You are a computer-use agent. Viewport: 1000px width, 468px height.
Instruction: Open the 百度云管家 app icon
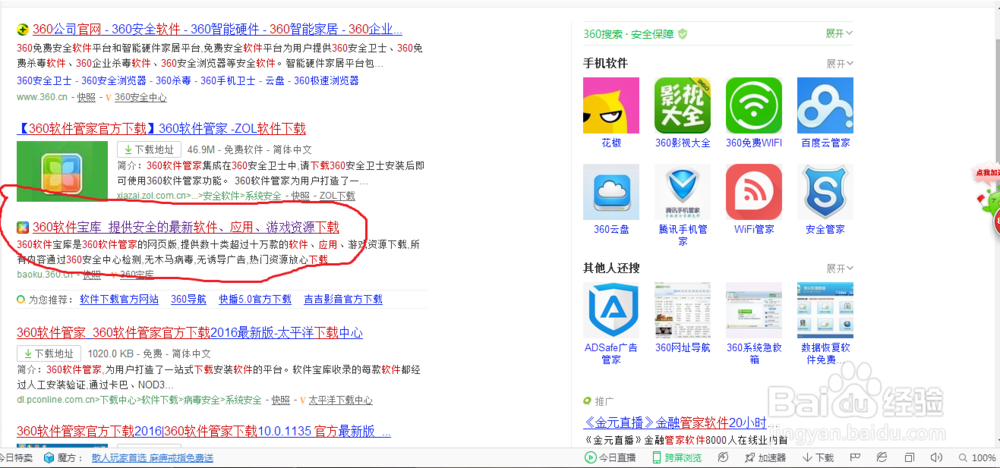click(825, 105)
